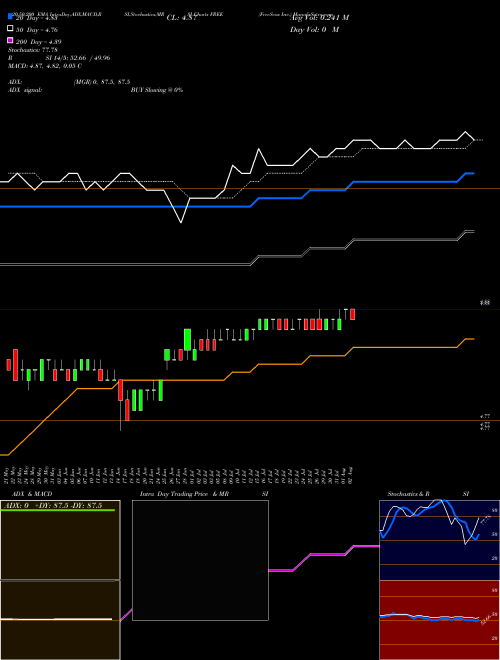Image resolution: width=500 pixels, height=660 pixels.
Task: Click the blue Stochastics chart panel
Action: click(x=439, y=540)
